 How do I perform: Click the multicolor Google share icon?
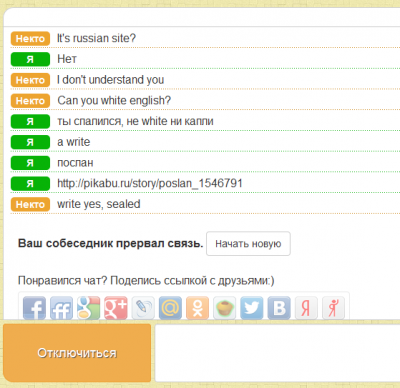89,308
